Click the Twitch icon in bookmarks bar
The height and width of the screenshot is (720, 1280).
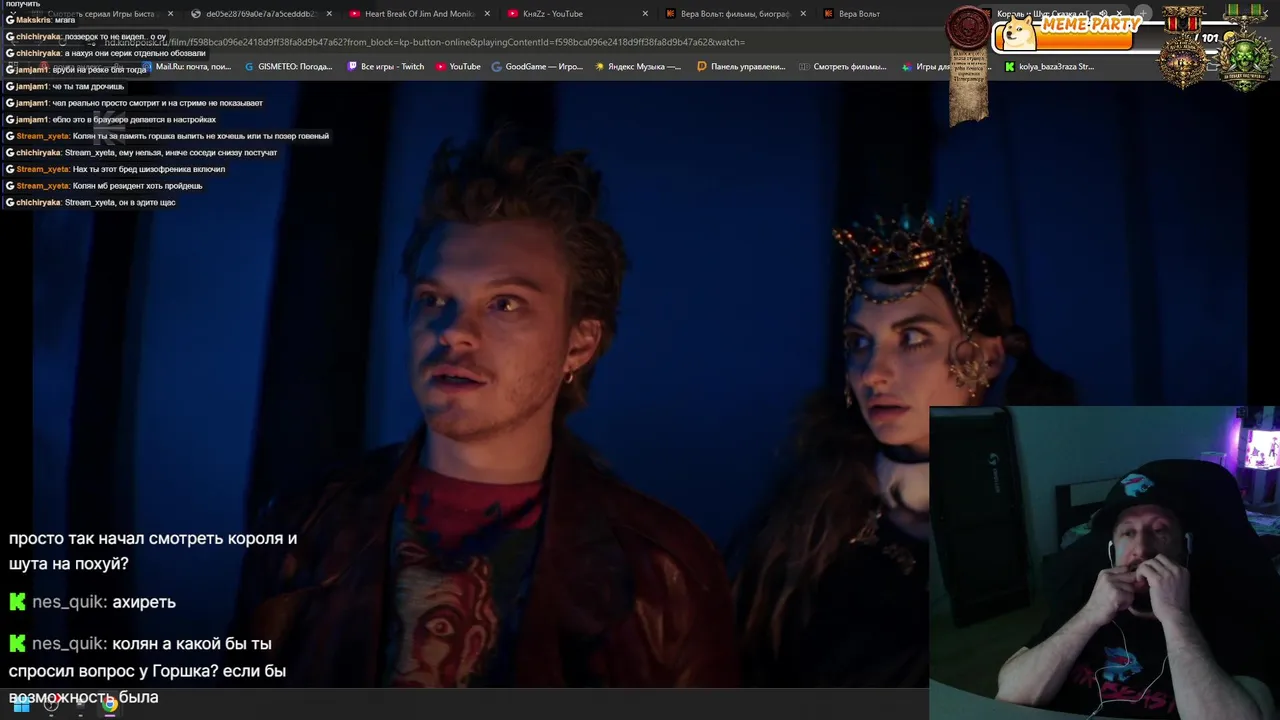pyautogui.click(x=352, y=67)
